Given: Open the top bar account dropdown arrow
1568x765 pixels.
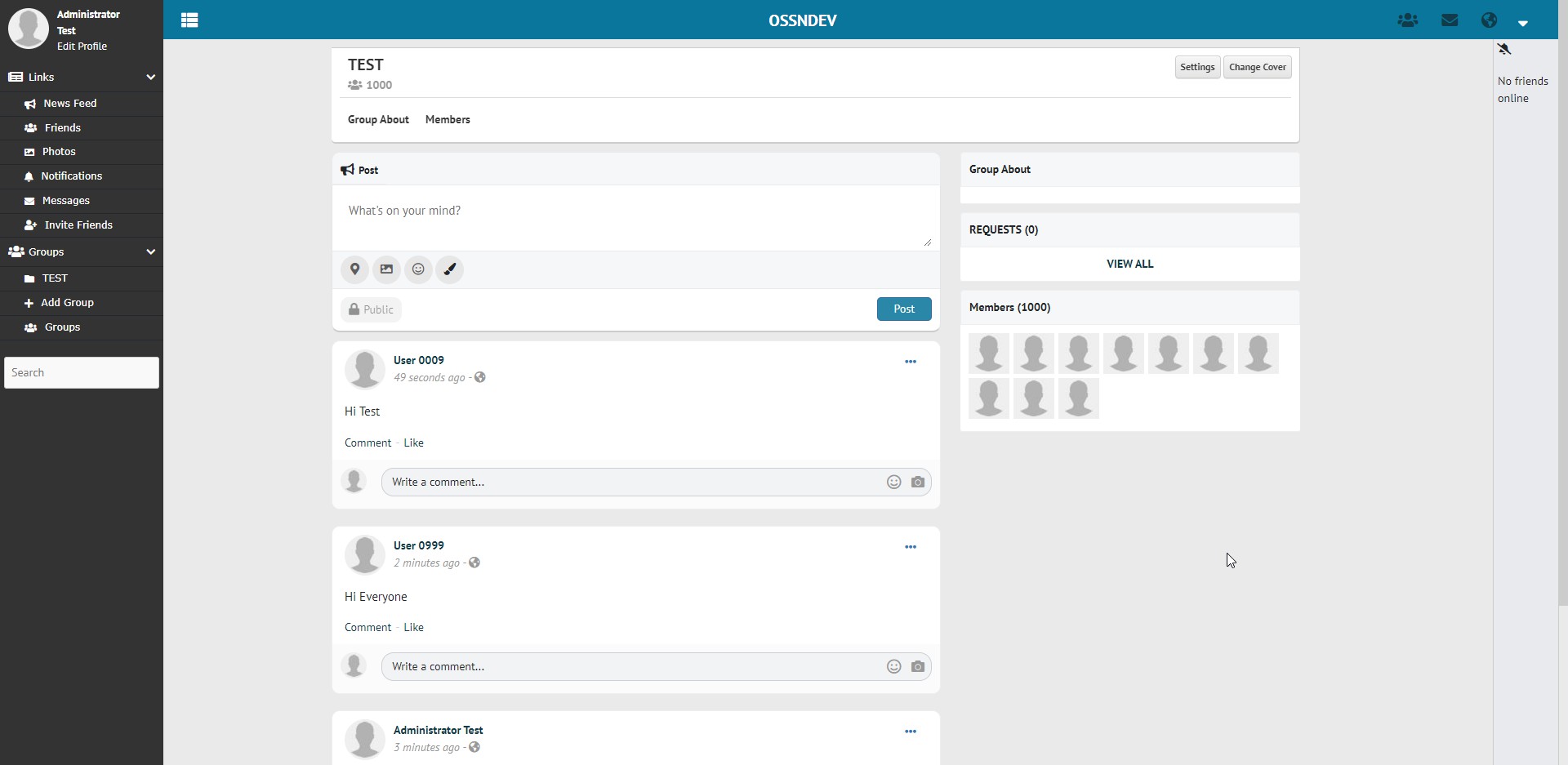Looking at the screenshot, I should point(1523,23).
